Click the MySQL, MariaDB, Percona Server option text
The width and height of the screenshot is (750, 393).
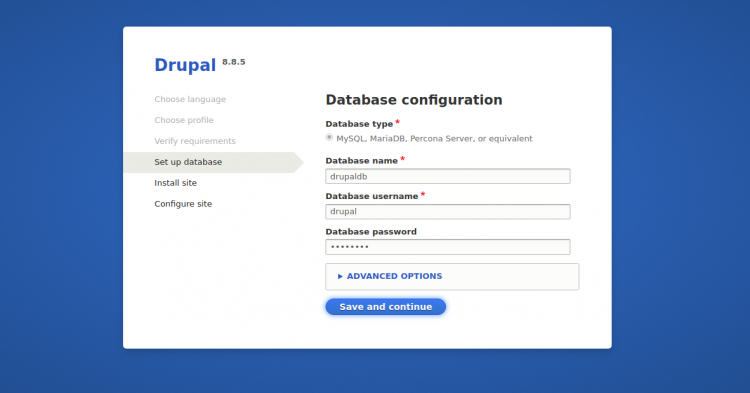click(x=434, y=139)
